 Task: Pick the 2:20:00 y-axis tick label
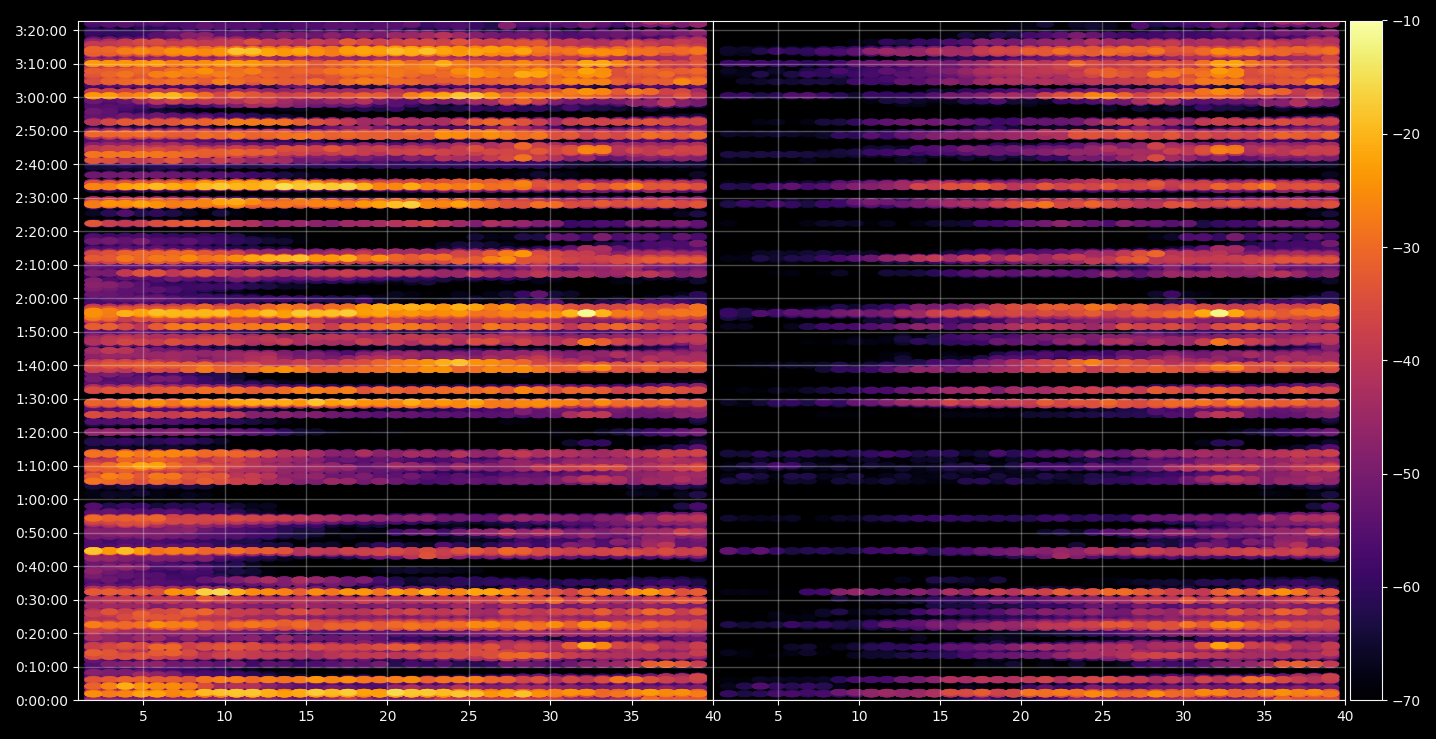click(x=41, y=232)
